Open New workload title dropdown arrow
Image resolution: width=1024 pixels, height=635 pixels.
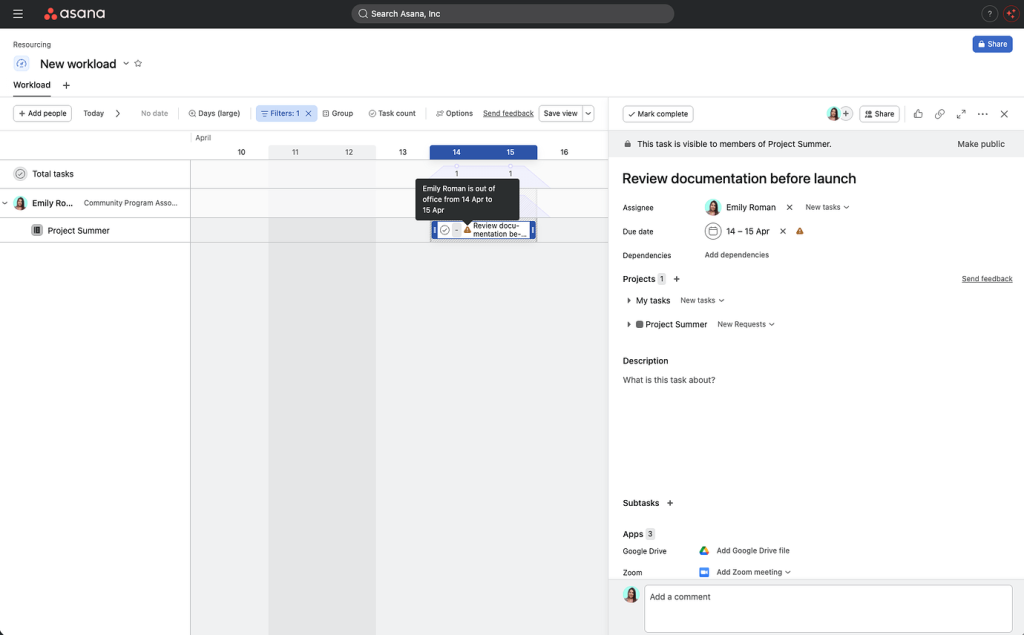(x=126, y=63)
